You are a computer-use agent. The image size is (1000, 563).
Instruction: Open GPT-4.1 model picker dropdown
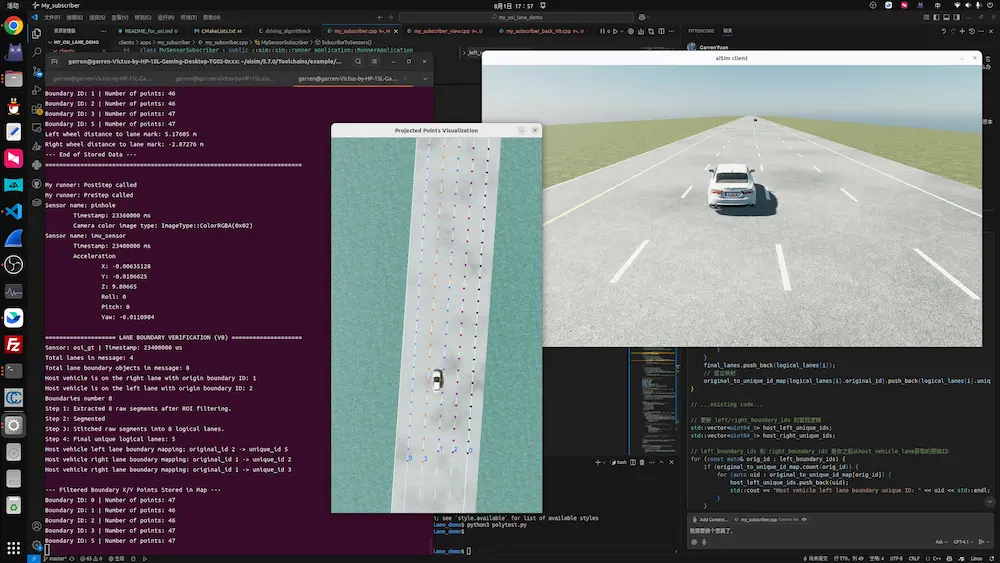tap(963, 542)
